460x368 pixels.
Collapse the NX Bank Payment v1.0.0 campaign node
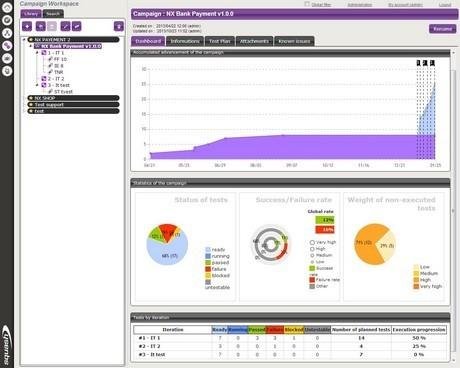tap(31, 46)
